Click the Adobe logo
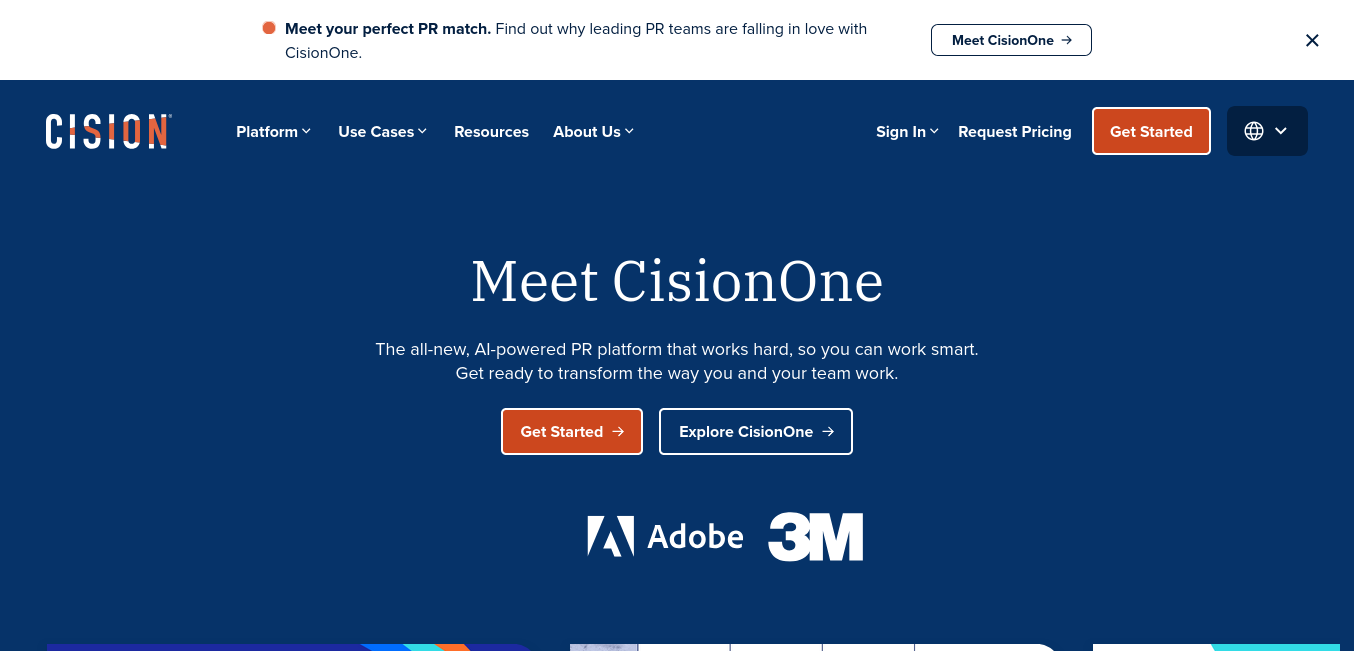Screen dimensions: 1366x651 click(665, 537)
